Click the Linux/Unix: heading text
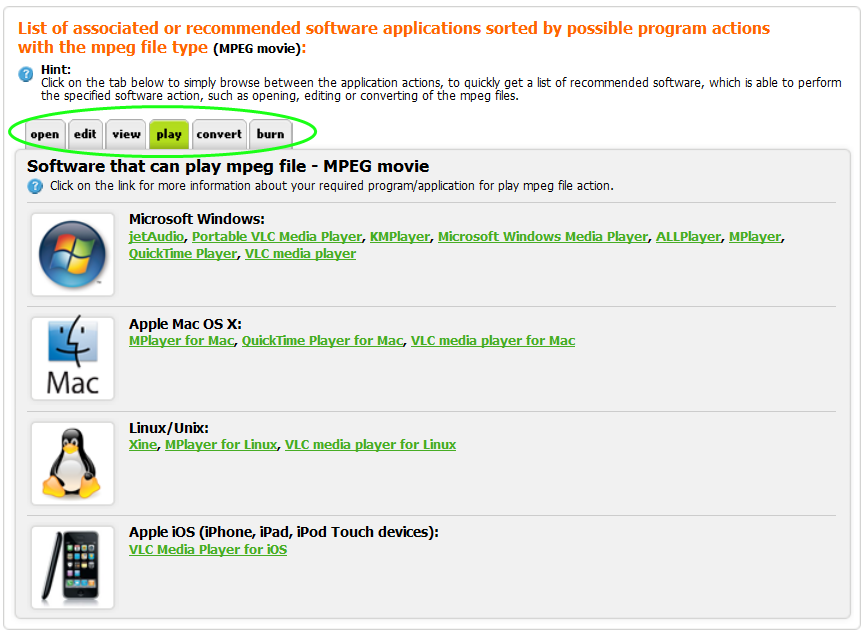This screenshot has height=632, width=866. (x=168, y=428)
